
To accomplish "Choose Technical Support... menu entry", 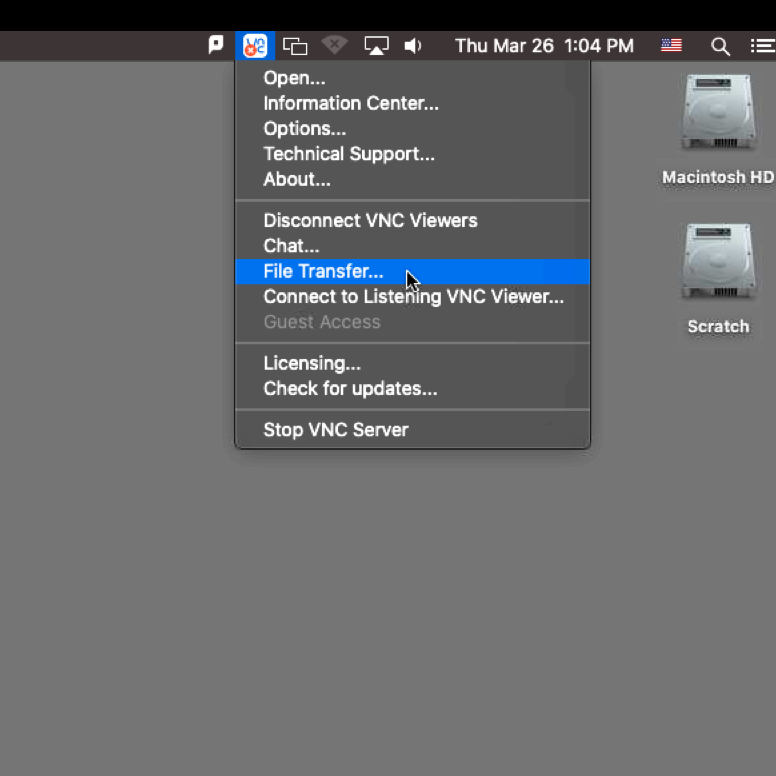I will click(x=412, y=154).
